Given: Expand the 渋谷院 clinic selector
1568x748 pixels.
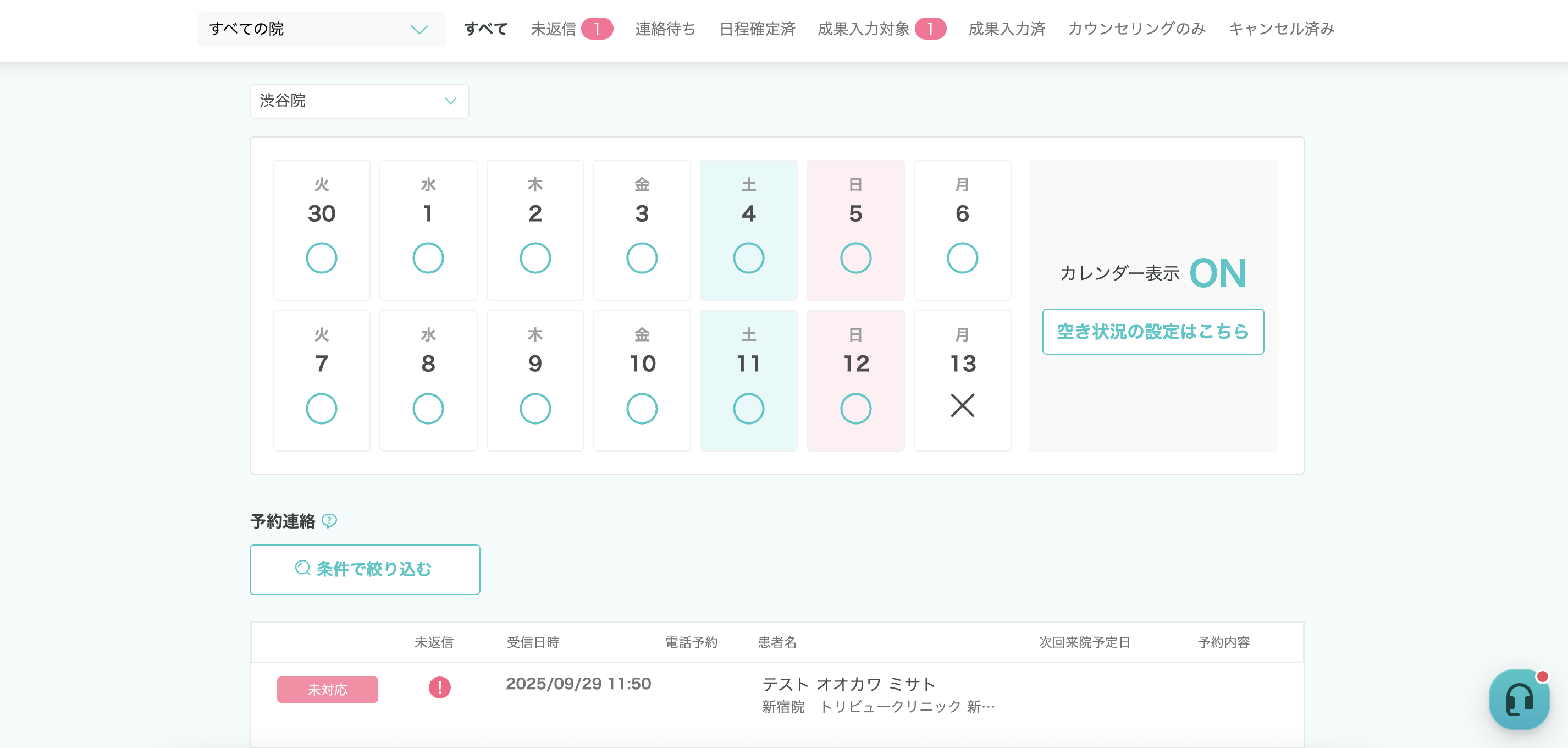Looking at the screenshot, I should click(x=359, y=101).
